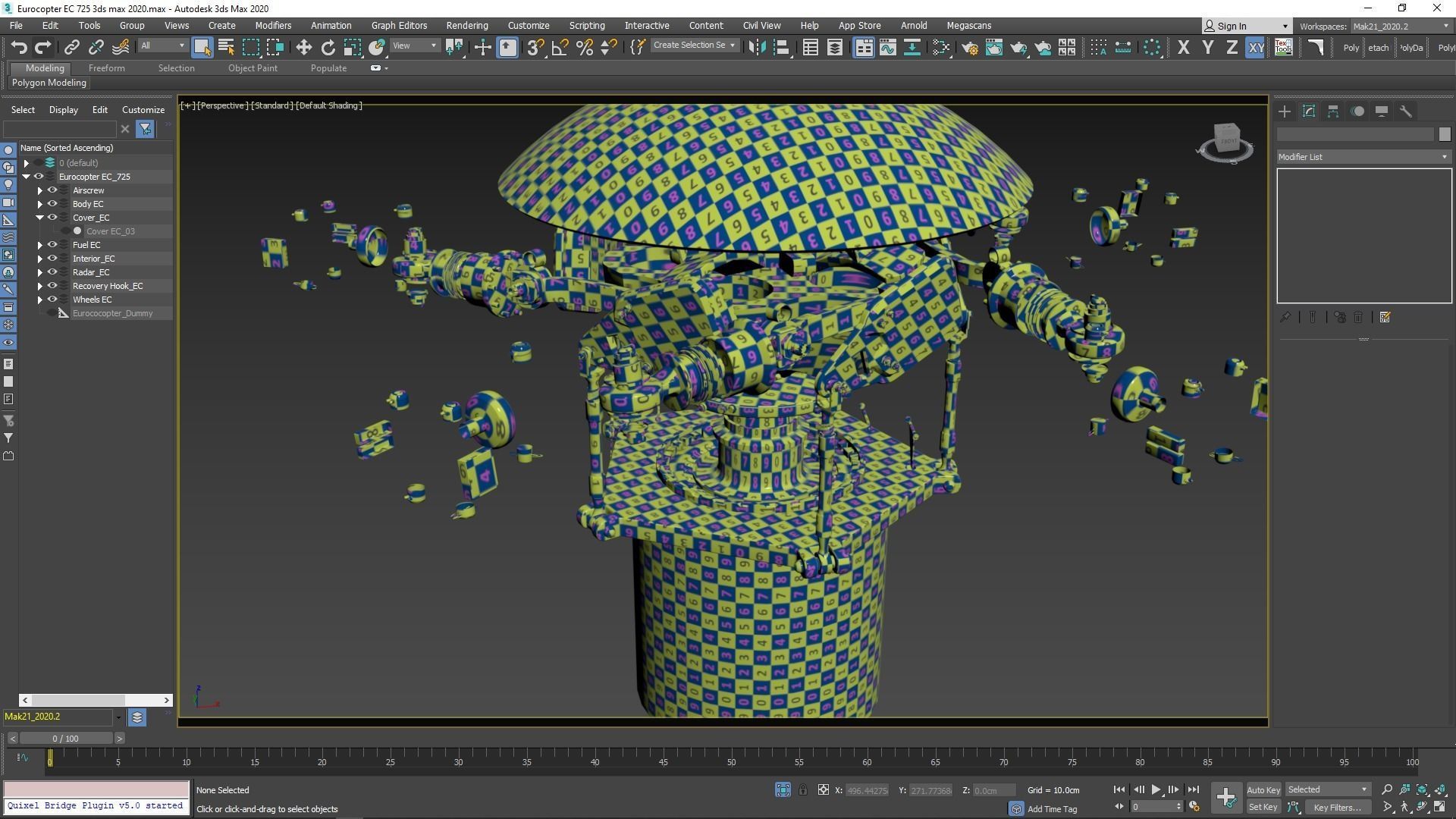This screenshot has width=1456, height=819.
Task: Toggle Auto Key animation mode
Action: tap(1263, 789)
